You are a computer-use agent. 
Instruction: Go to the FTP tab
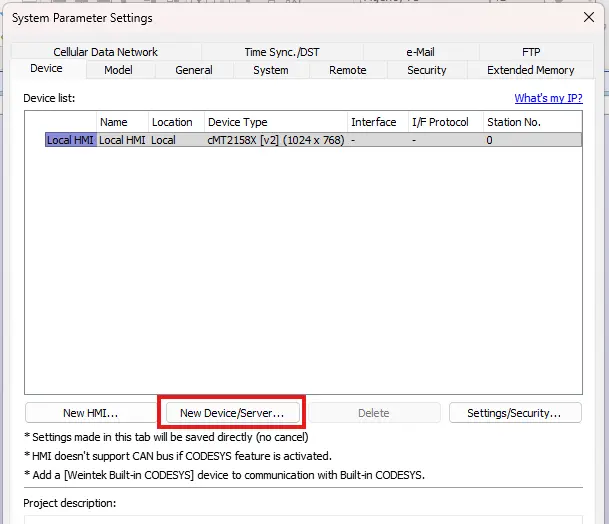[x=531, y=52]
